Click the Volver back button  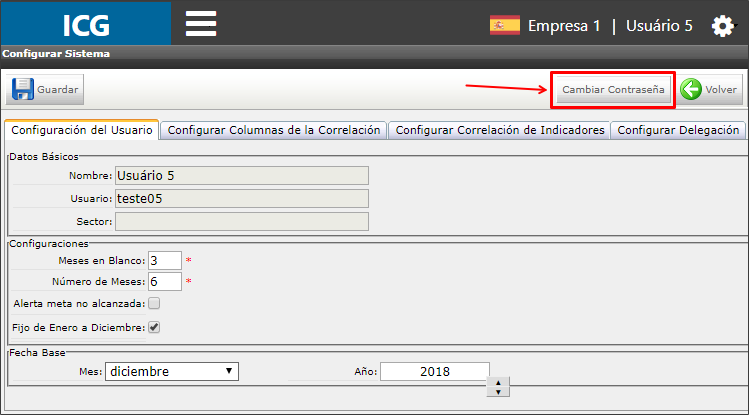[x=711, y=89]
